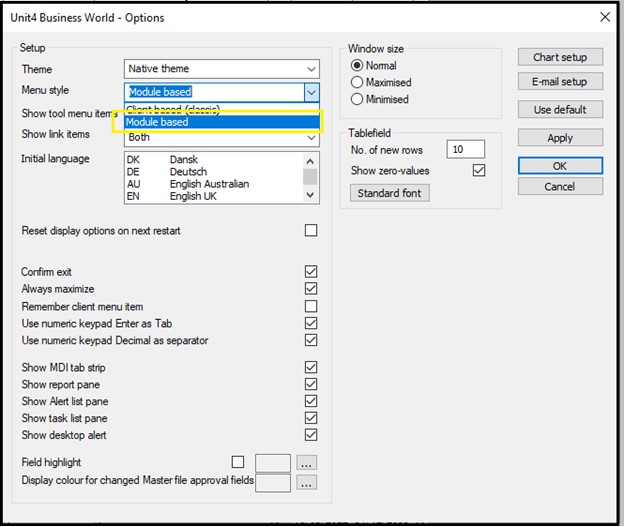Viewport: 624px width, 527px height.
Task: Close the Options dialog window
Action: (x=605, y=17)
